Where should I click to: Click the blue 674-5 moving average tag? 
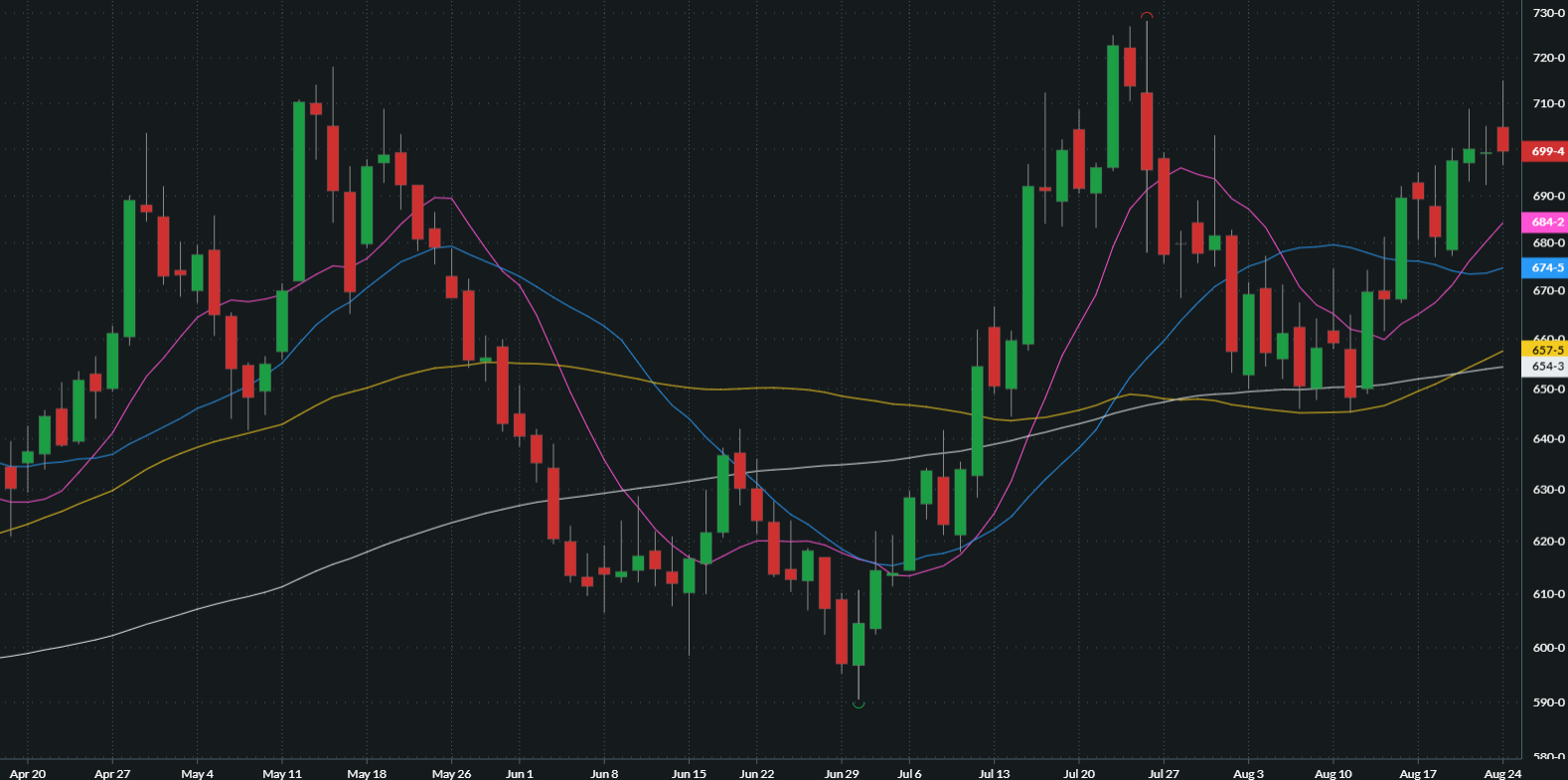click(x=1544, y=267)
